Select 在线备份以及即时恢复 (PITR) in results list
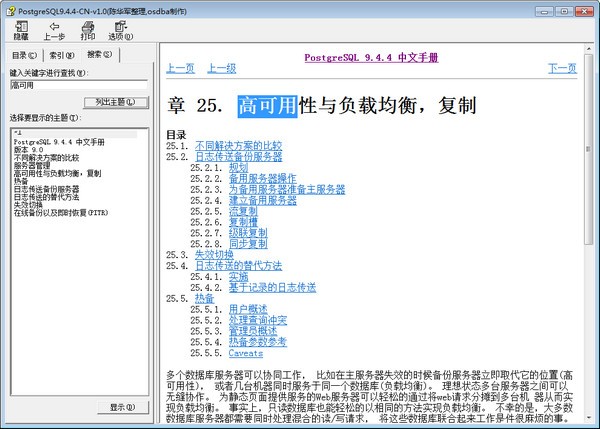This screenshot has height=429, width=600. pos(60,212)
